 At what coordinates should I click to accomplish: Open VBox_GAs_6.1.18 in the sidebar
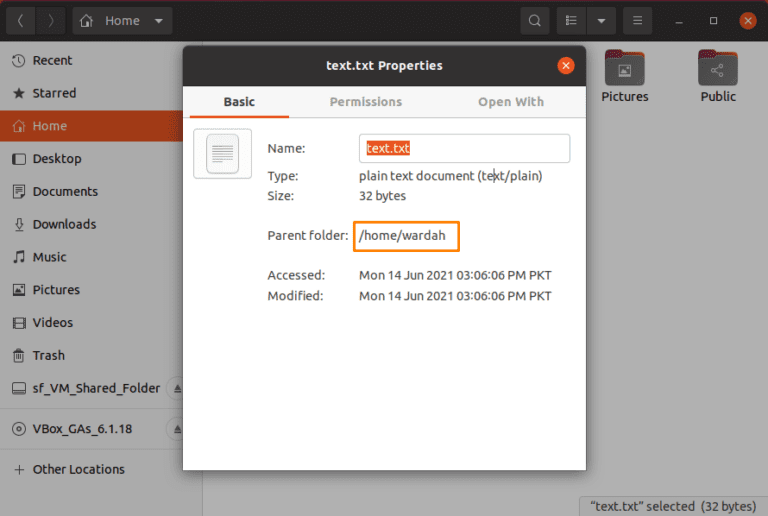coord(91,429)
